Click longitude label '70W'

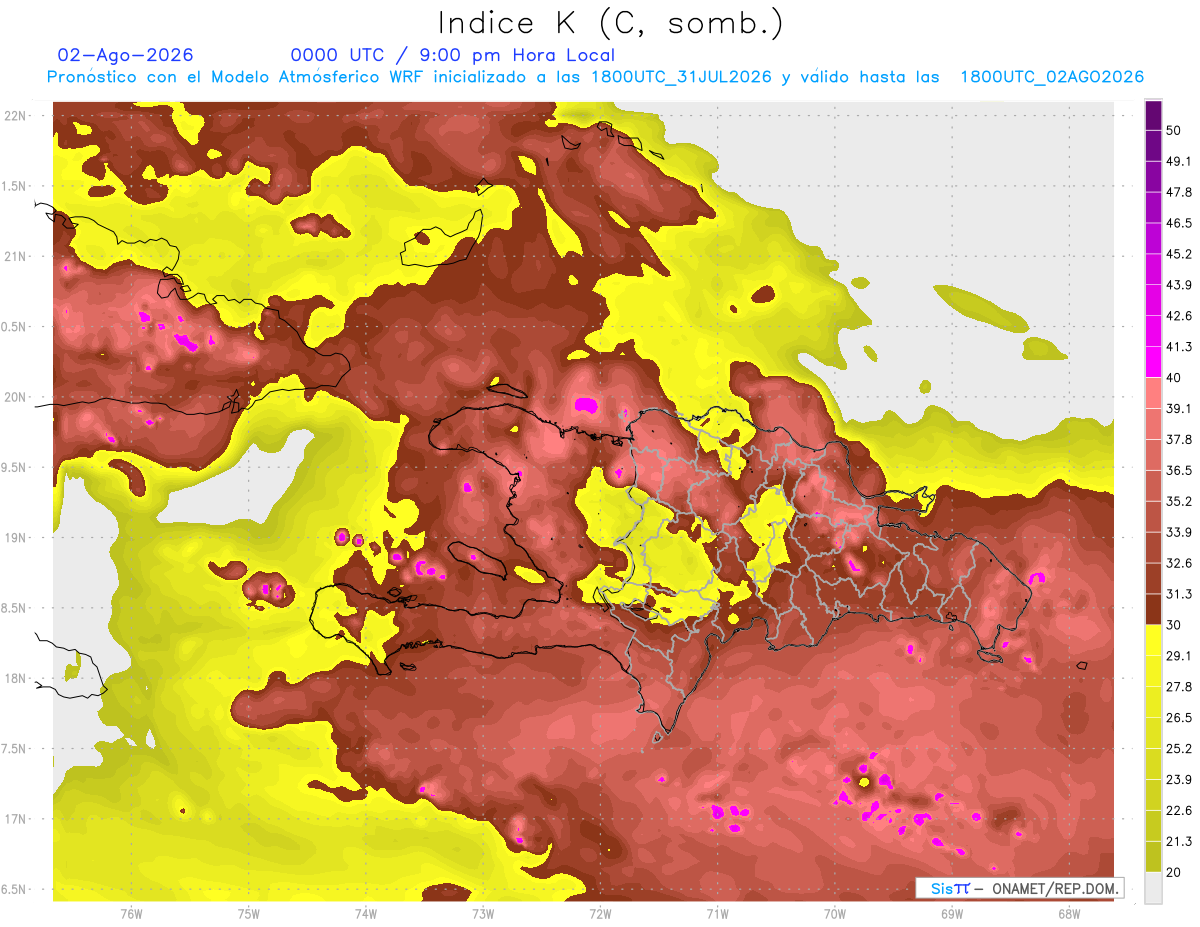point(835,915)
